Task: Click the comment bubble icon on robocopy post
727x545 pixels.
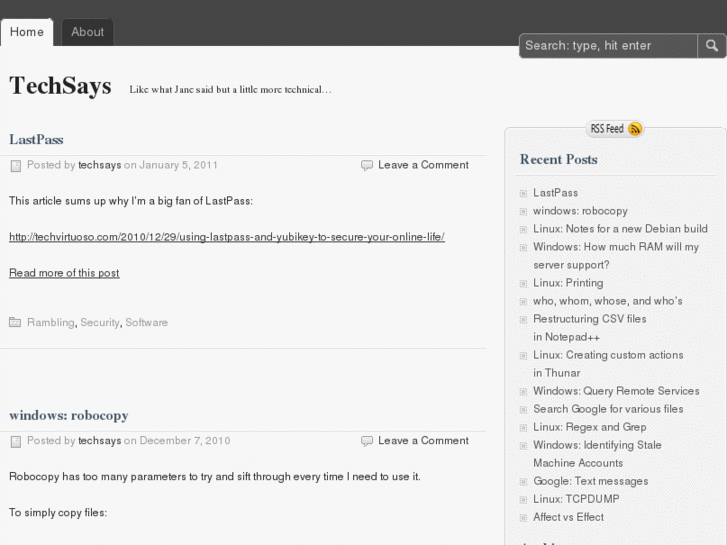Action: pyautogui.click(x=367, y=441)
